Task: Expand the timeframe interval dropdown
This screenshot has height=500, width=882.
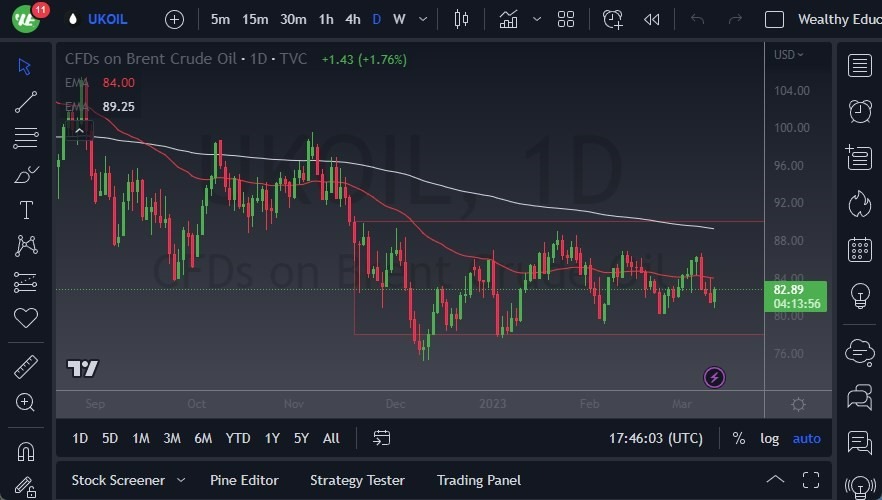Action: pos(425,19)
